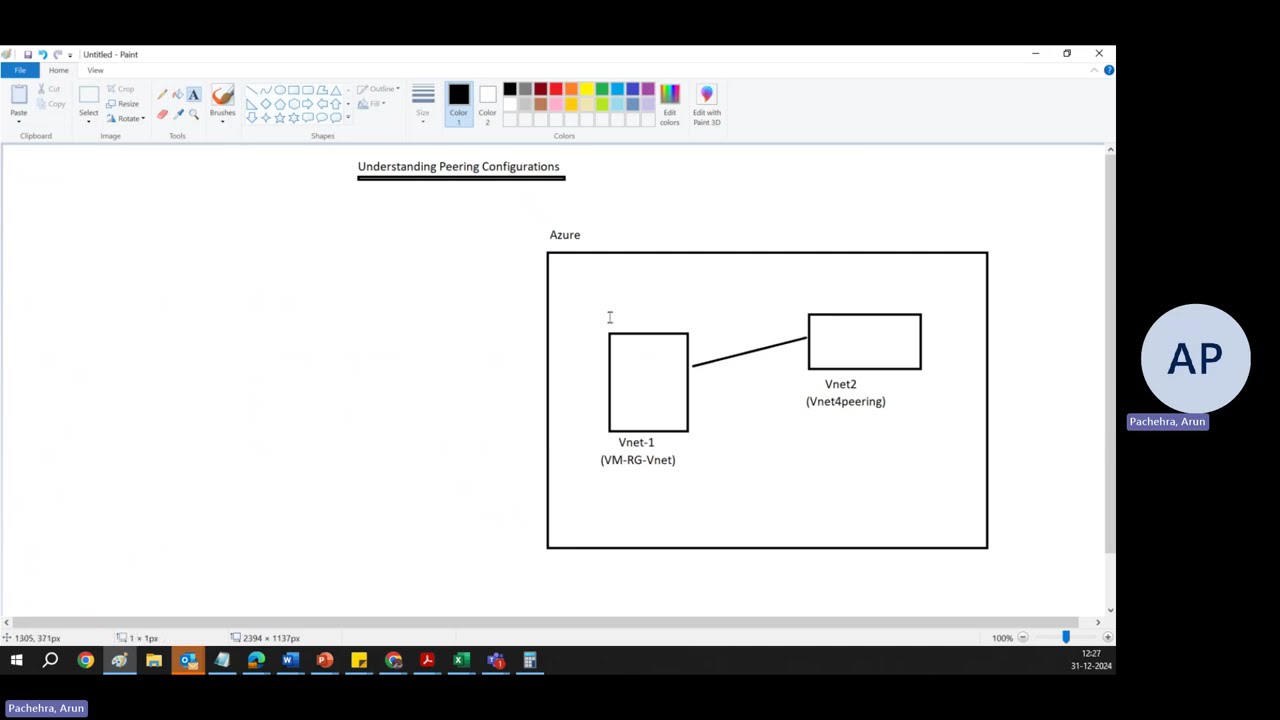Select the Eraser tool
The height and width of the screenshot is (720, 1280).
coord(162,114)
